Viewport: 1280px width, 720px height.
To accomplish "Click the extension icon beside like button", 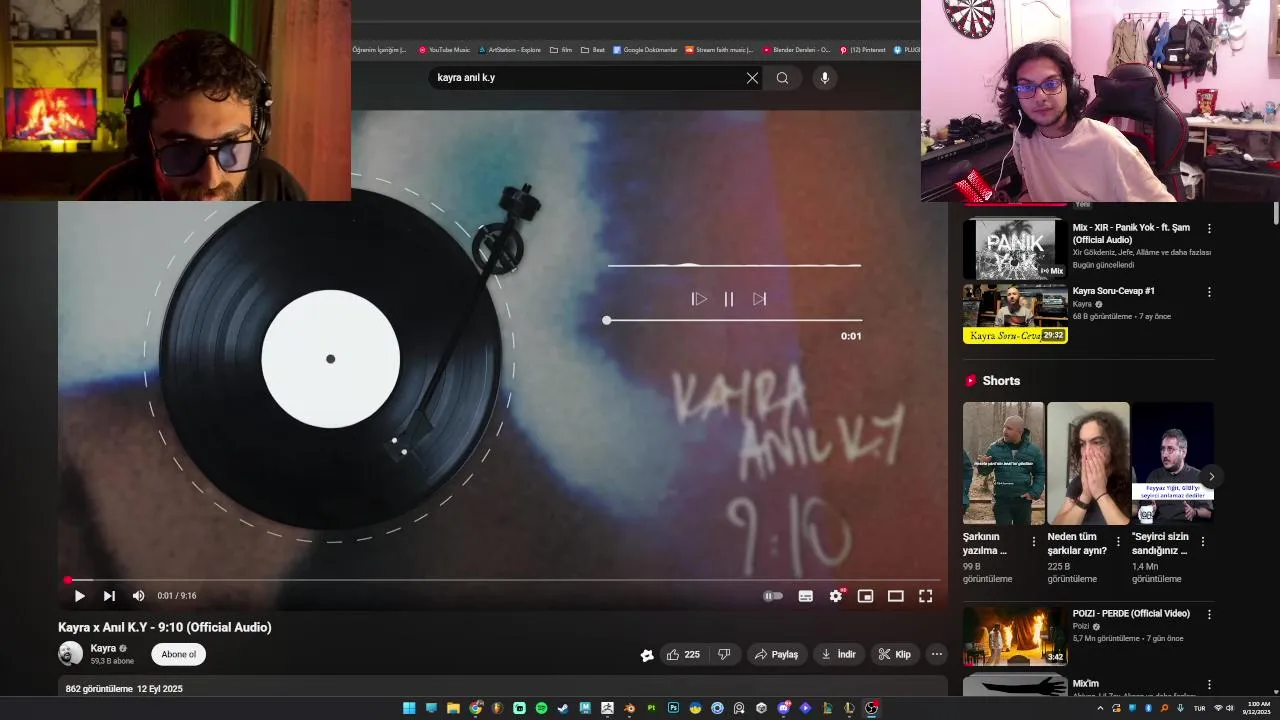I will coord(647,655).
